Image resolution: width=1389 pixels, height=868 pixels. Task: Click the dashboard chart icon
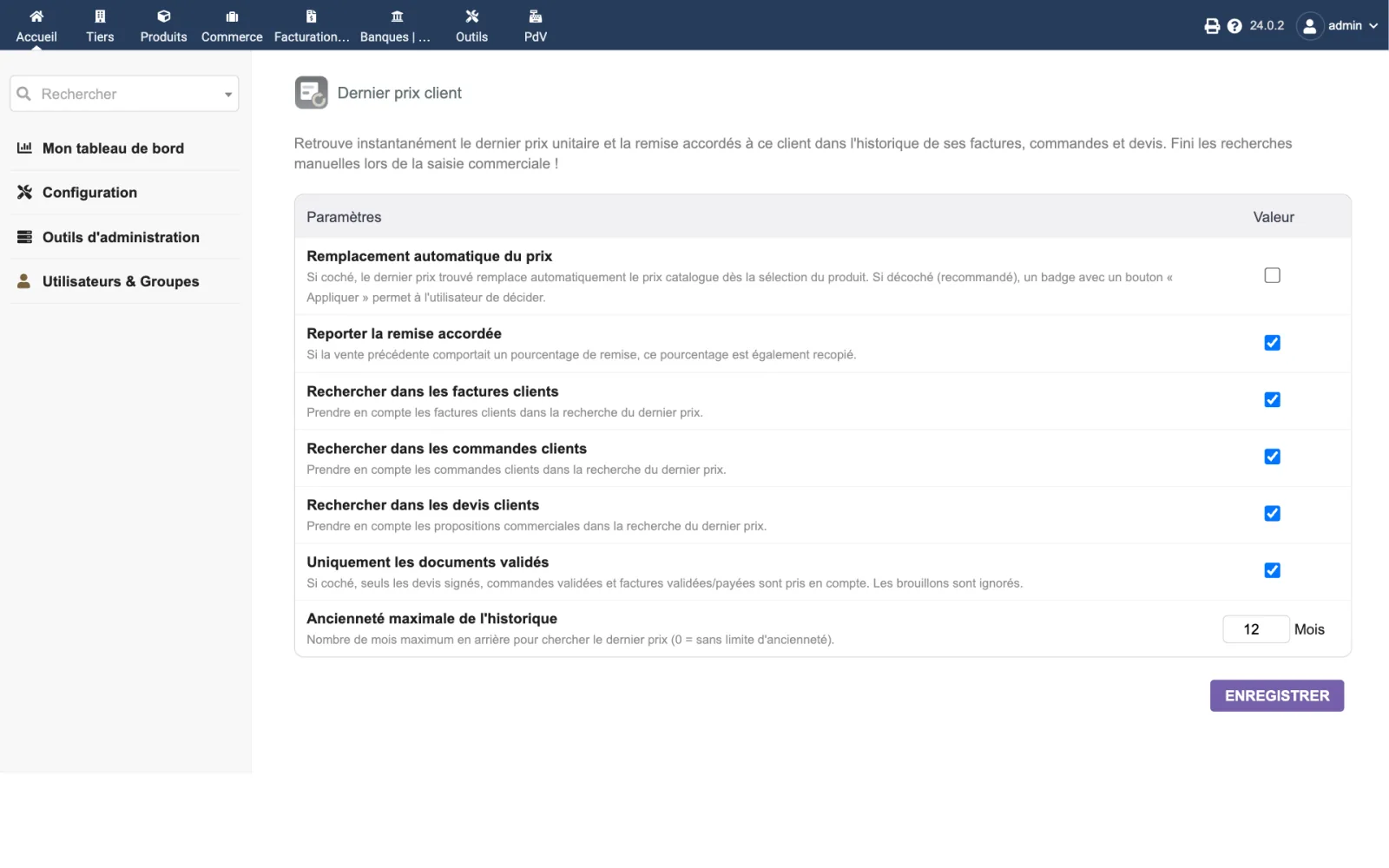point(24,148)
